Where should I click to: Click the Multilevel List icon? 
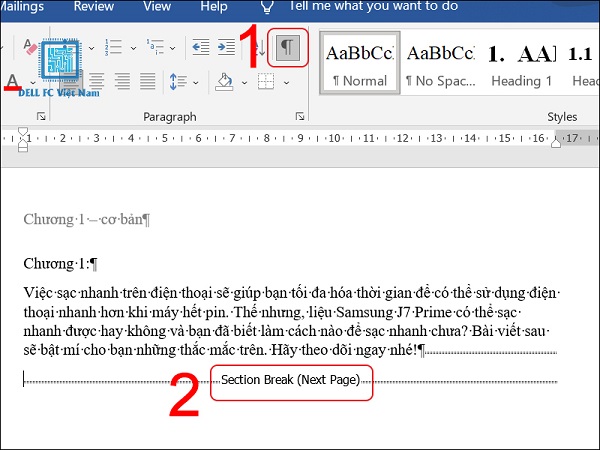point(155,47)
